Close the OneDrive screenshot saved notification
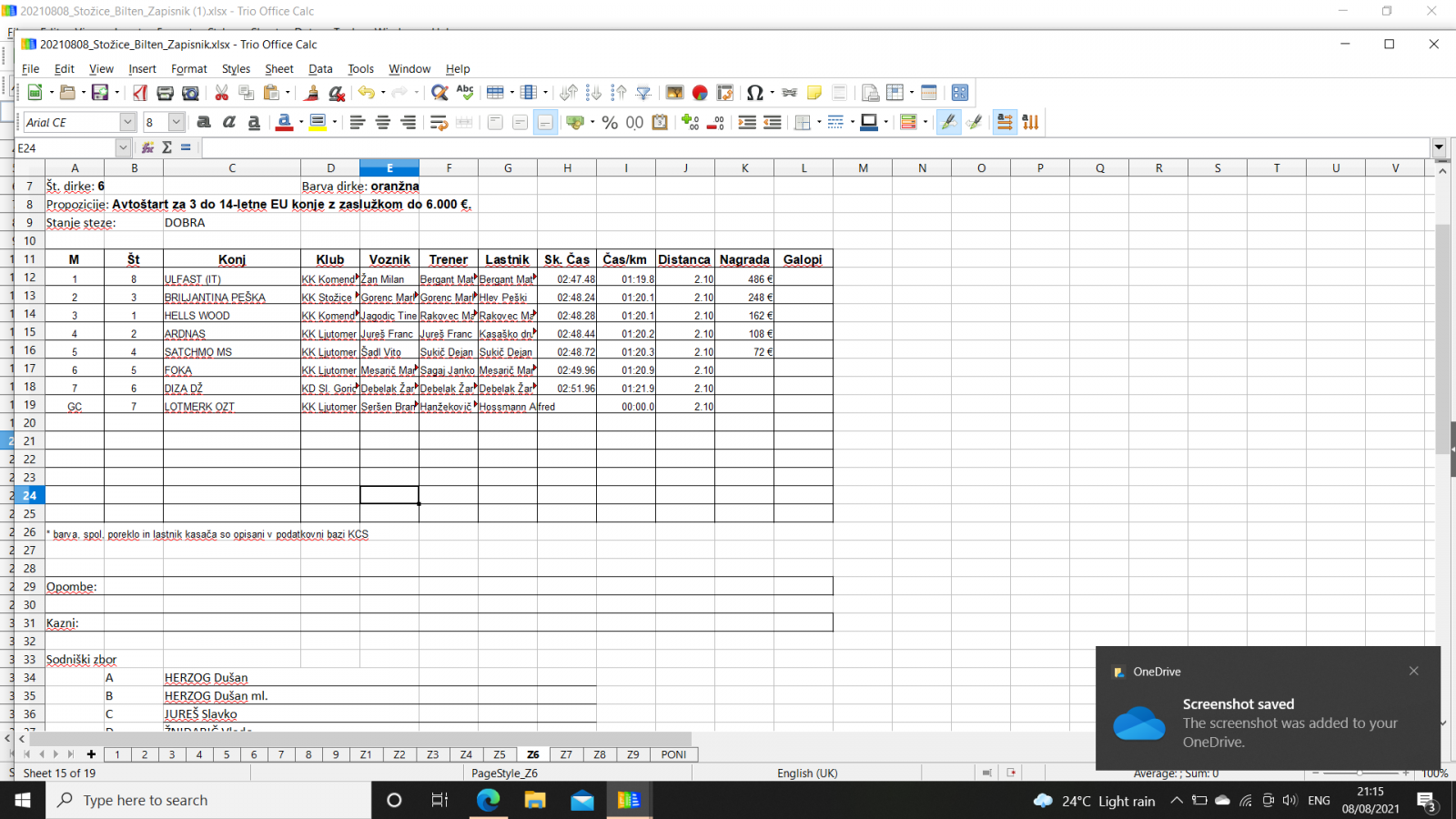 1413,671
